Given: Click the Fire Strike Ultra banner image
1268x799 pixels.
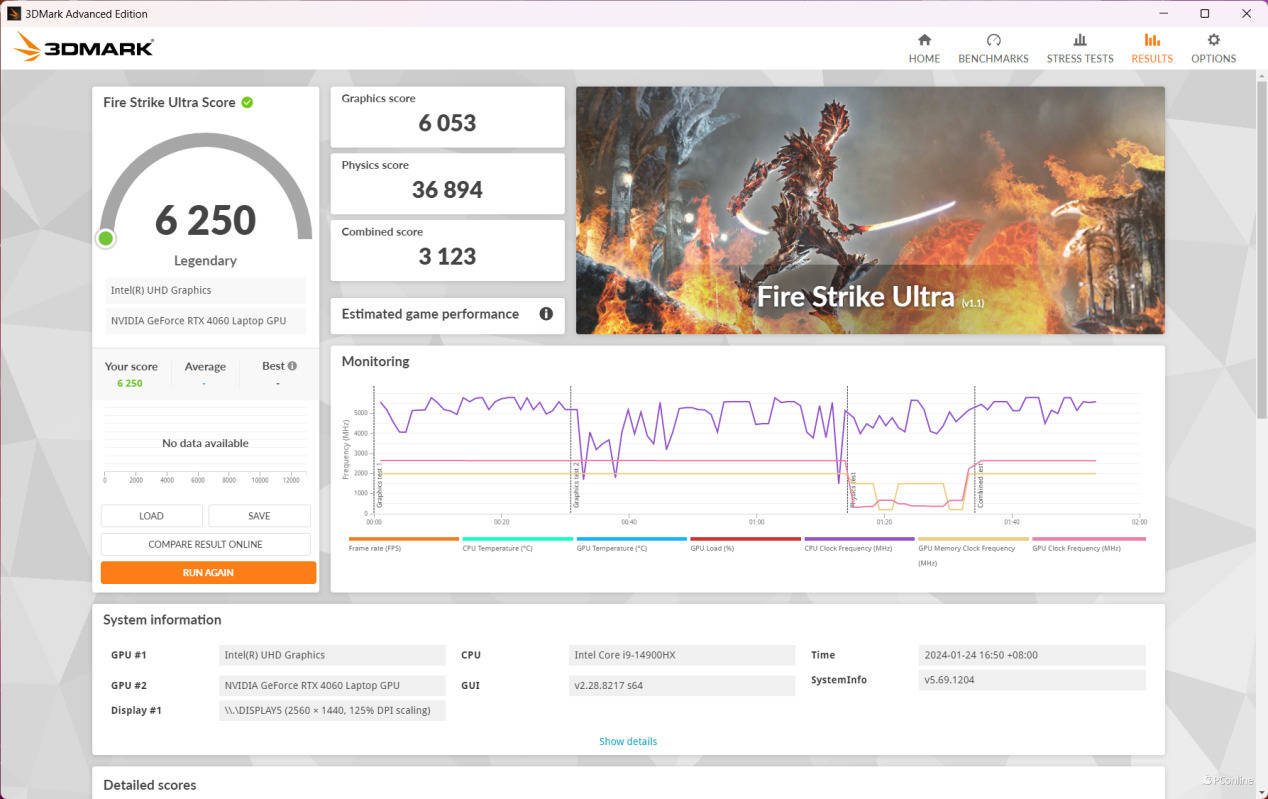Looking at the screenshot, I should 869,210.
